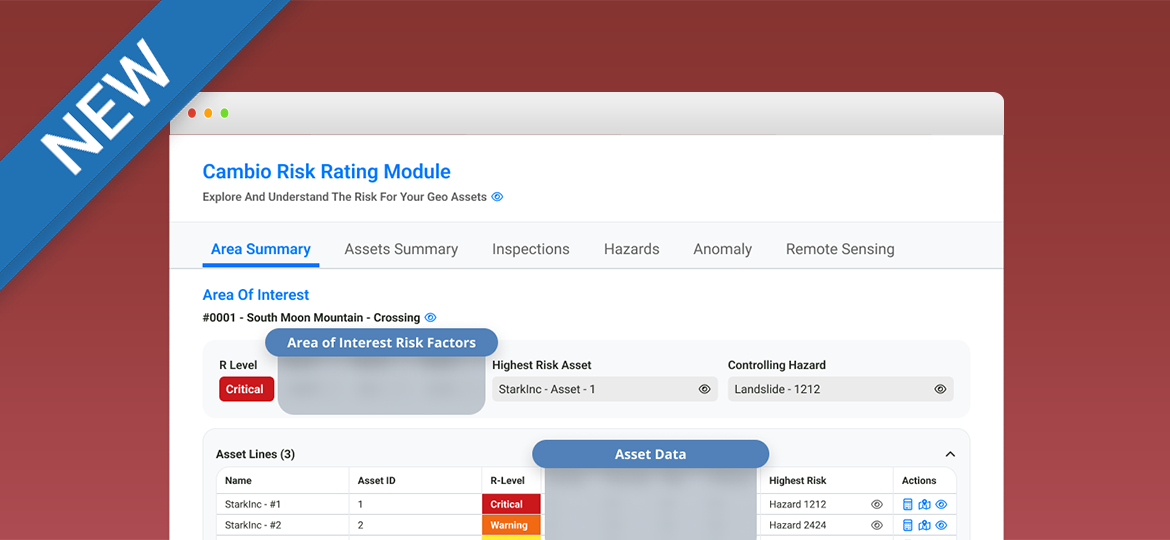
Task: Click the Actions column header
Action: tap(919, 481)
